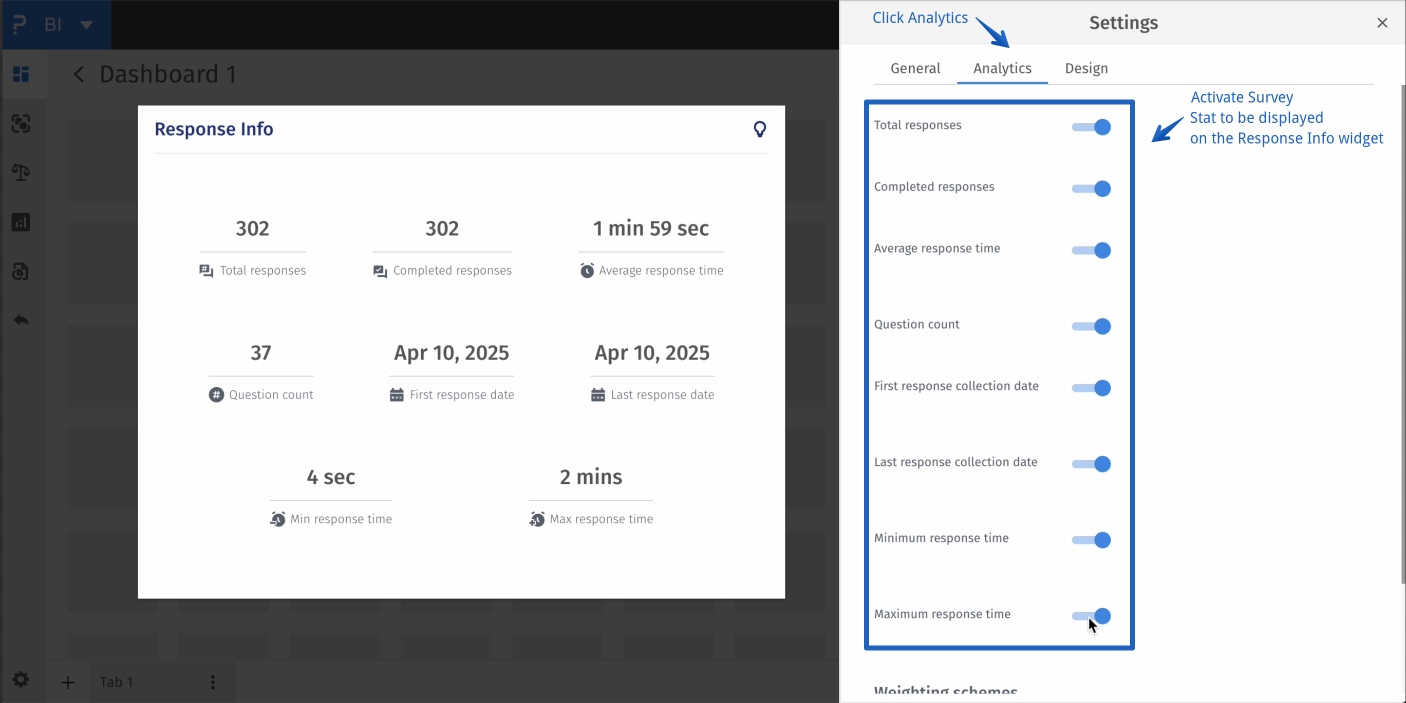Click the back chevron beside Dashboard 1
This screenshot has width=1406, height=703.
(x=79, y=75)
